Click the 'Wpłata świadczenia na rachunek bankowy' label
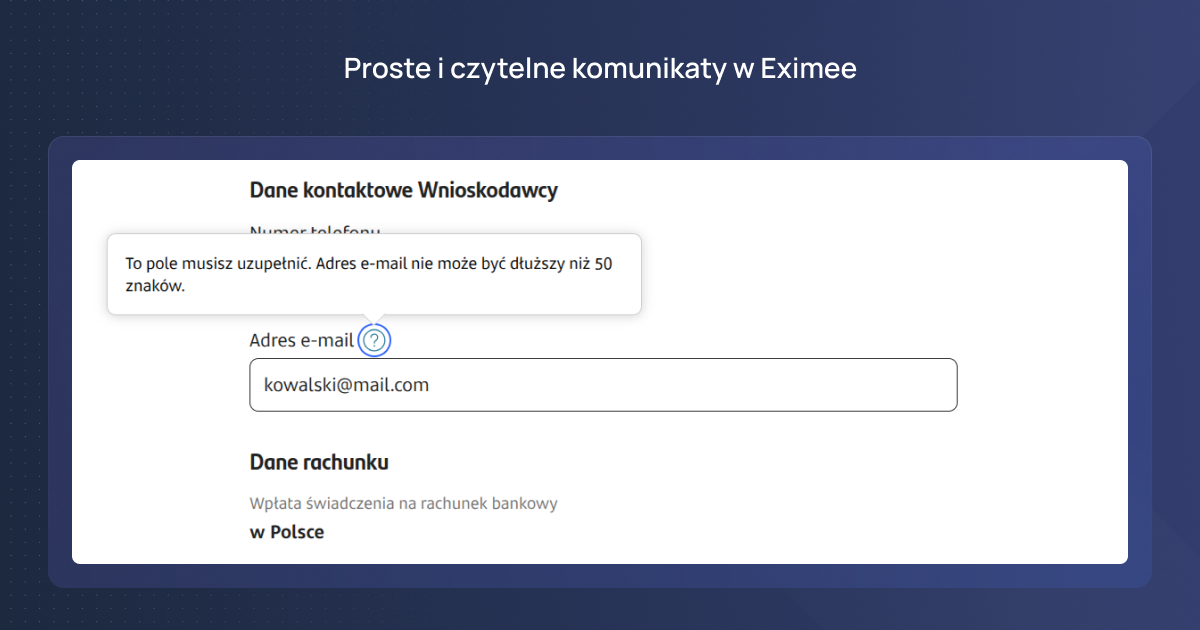1200x630 pixels. point(403,503)
